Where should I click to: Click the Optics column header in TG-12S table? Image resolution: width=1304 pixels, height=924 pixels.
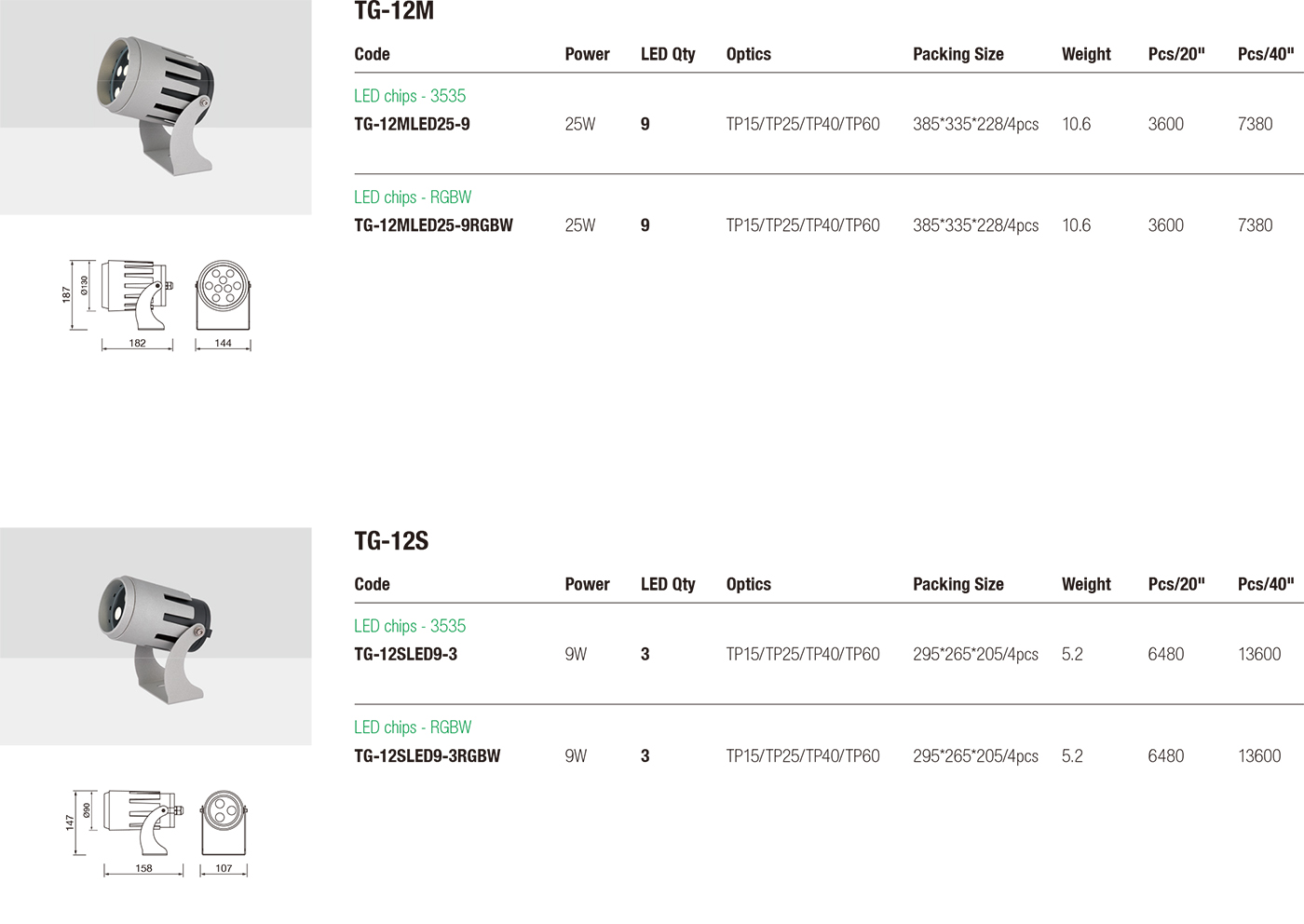pos(749,584)
